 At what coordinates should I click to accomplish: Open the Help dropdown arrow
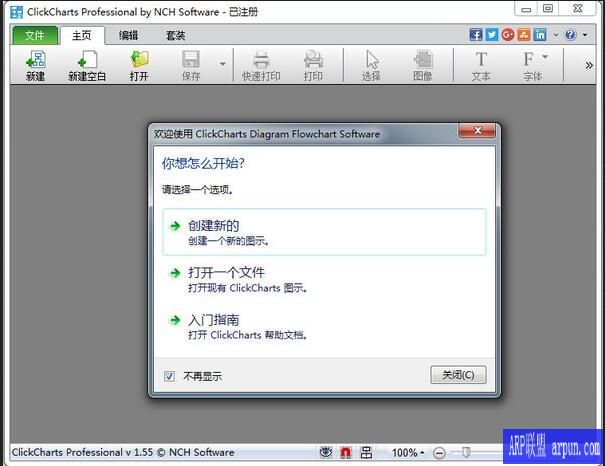(585, 35)
